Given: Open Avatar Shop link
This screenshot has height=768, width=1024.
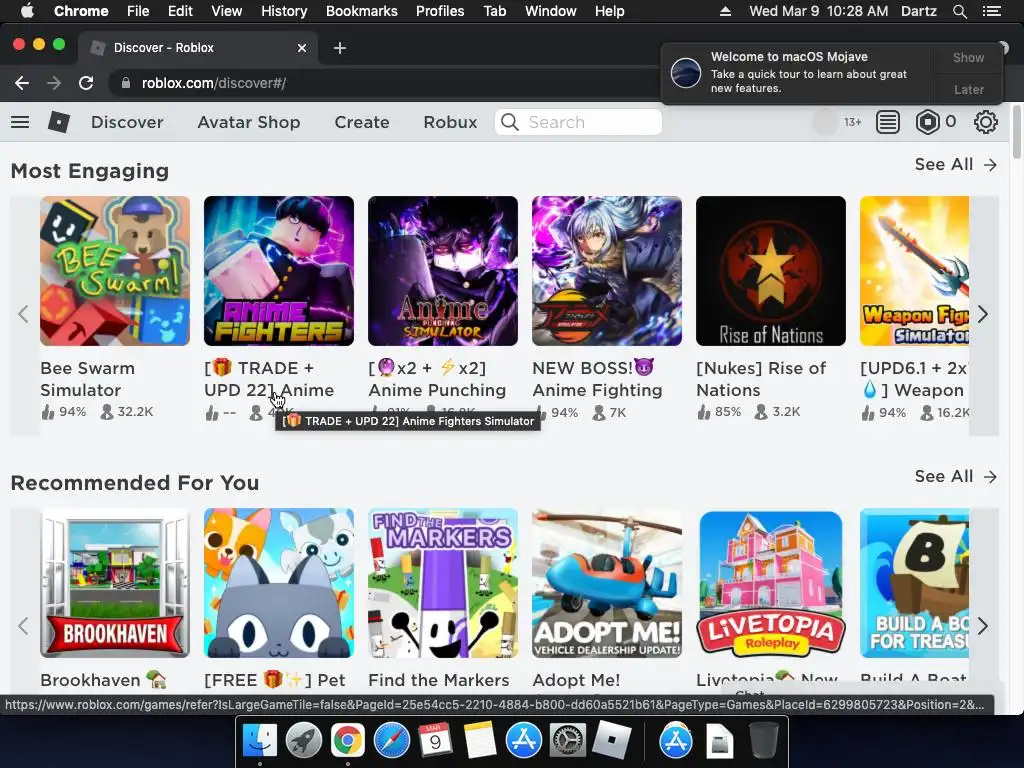Looking at the screenshot, I should [249, 122].
